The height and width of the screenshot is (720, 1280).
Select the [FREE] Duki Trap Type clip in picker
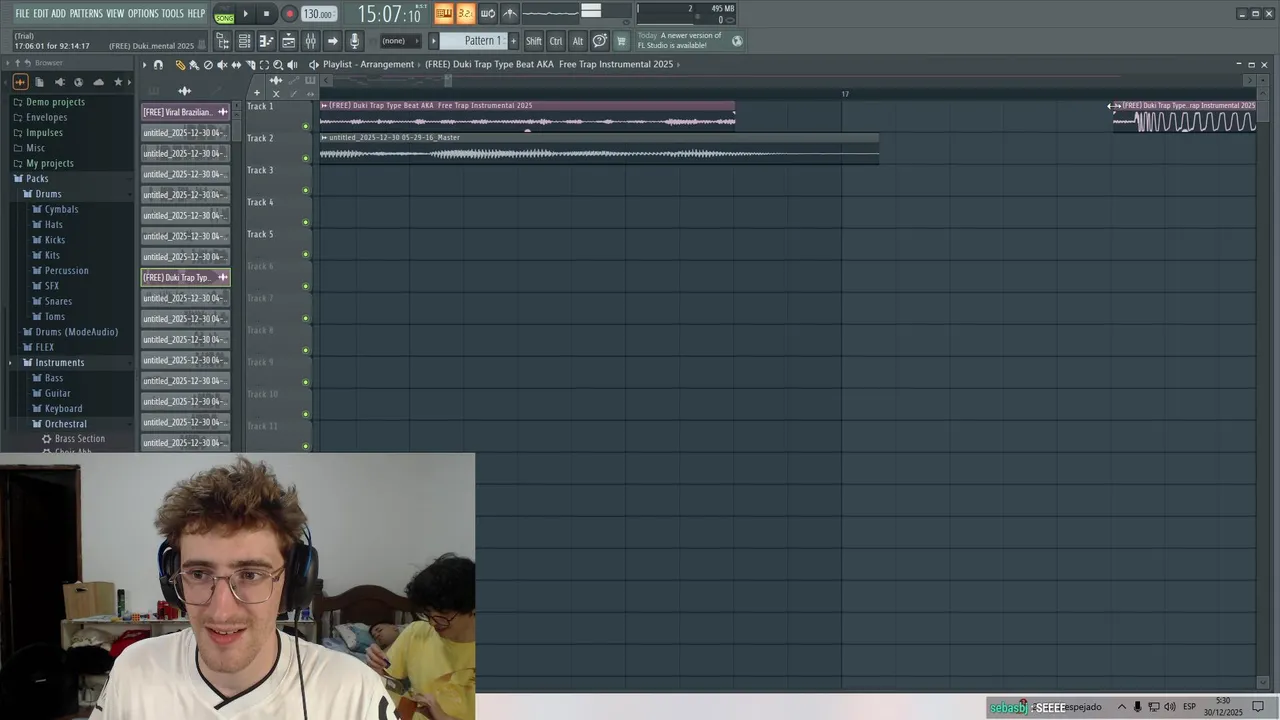pyautogui.click(x=185, y=277)
